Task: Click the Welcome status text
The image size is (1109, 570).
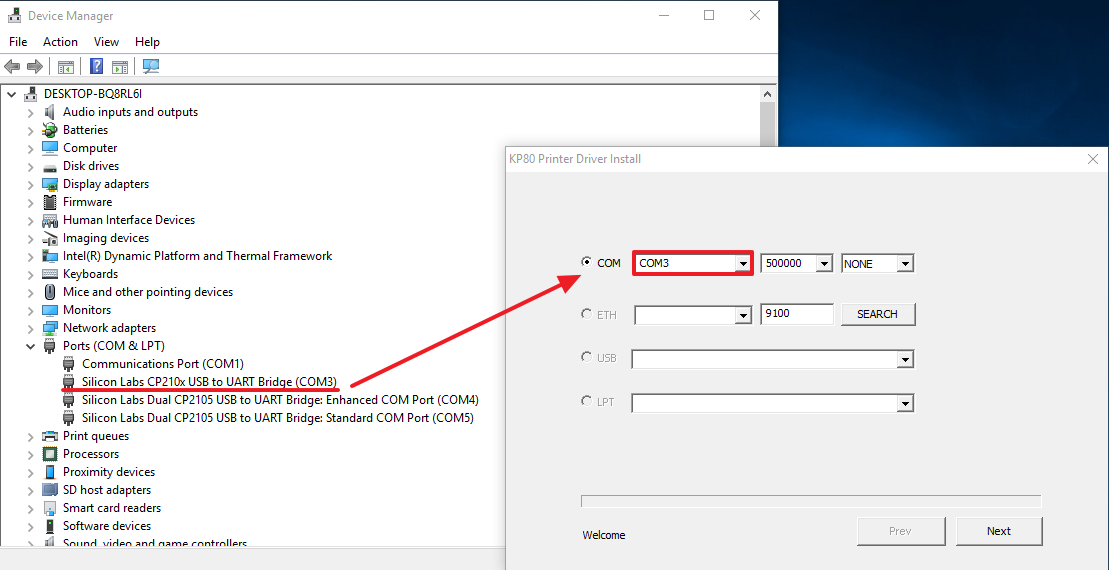Action: 604,535
